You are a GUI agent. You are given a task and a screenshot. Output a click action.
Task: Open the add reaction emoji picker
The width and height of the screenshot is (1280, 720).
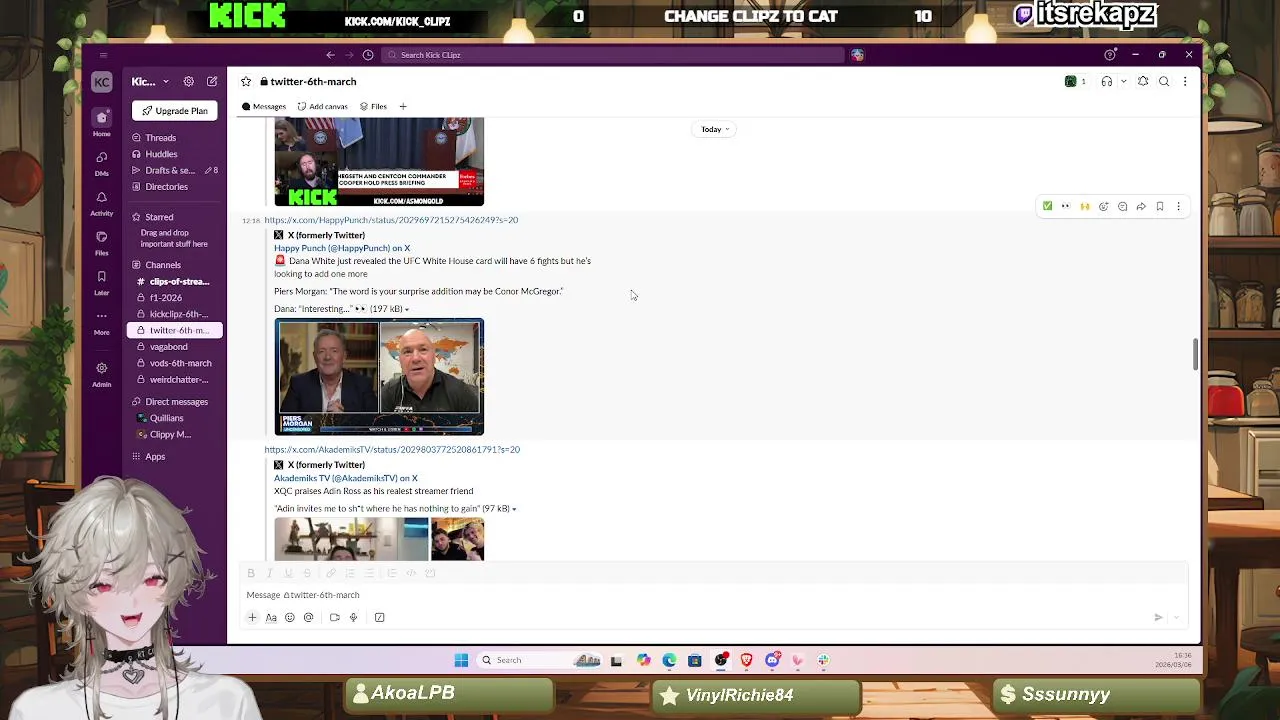pos(1104,207)
